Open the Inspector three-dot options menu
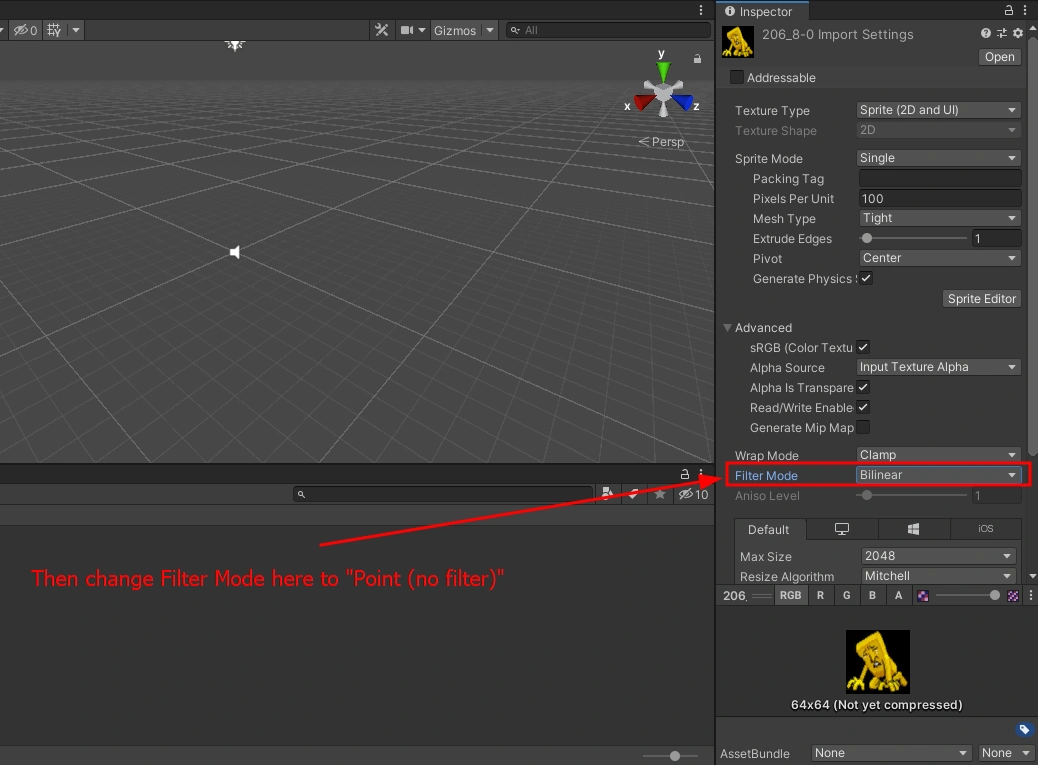 1027,10
